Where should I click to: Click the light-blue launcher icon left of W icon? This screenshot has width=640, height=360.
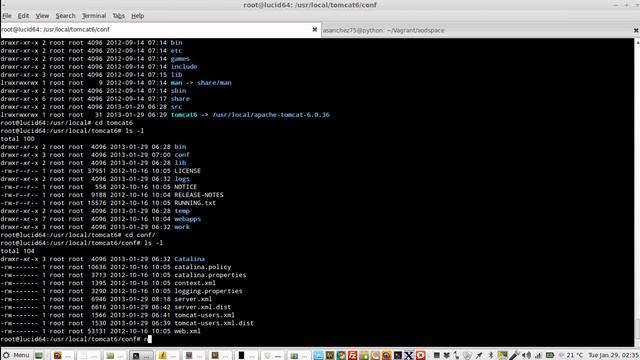[318, 356]
